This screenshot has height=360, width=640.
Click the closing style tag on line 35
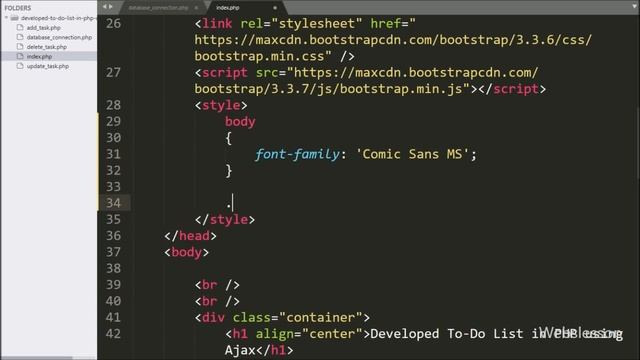tap(224, 220)
